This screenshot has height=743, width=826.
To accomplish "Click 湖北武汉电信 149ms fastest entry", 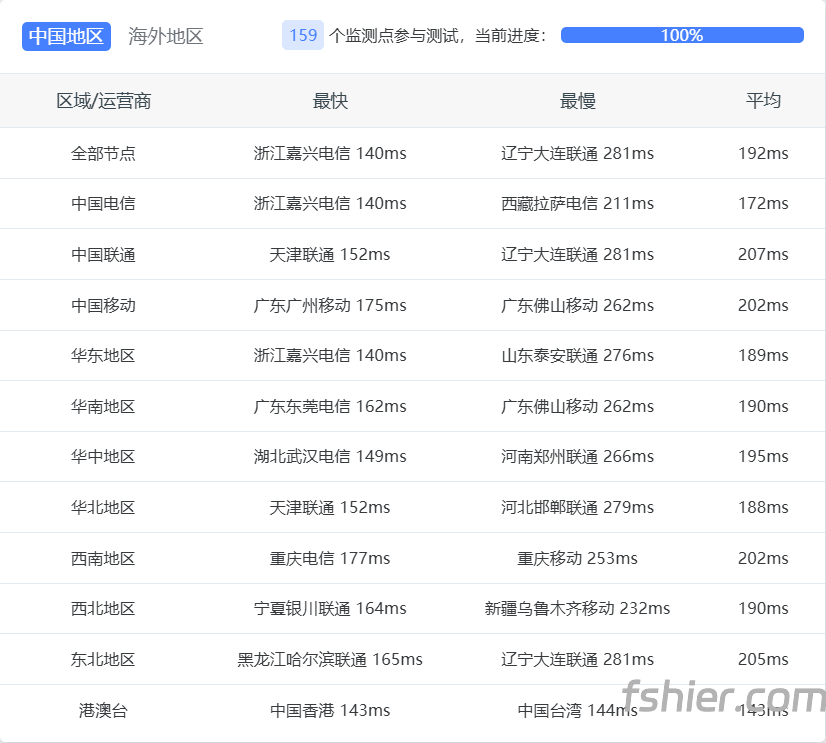I will [330, 456].
